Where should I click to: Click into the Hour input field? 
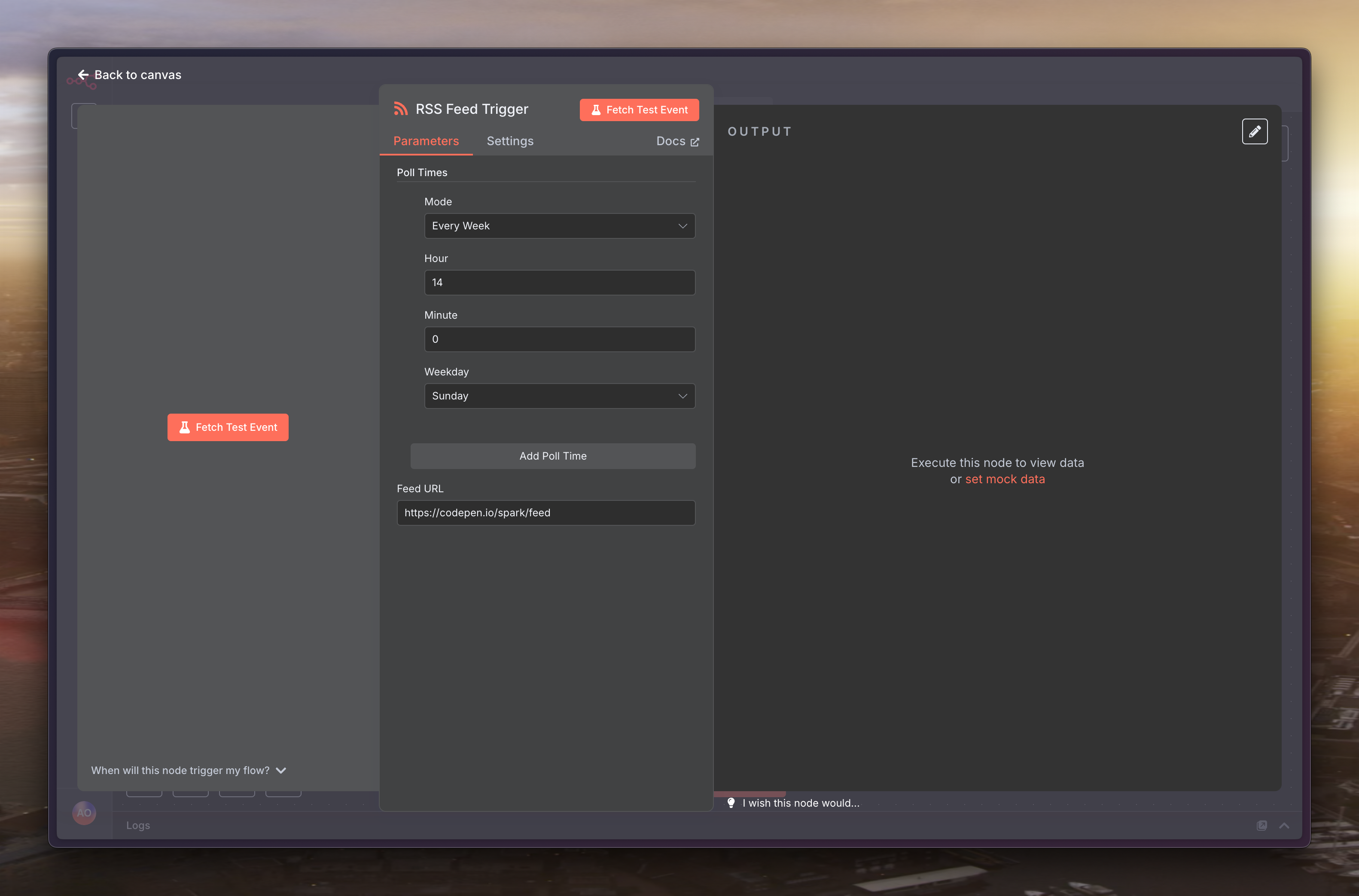coord(559,282)
